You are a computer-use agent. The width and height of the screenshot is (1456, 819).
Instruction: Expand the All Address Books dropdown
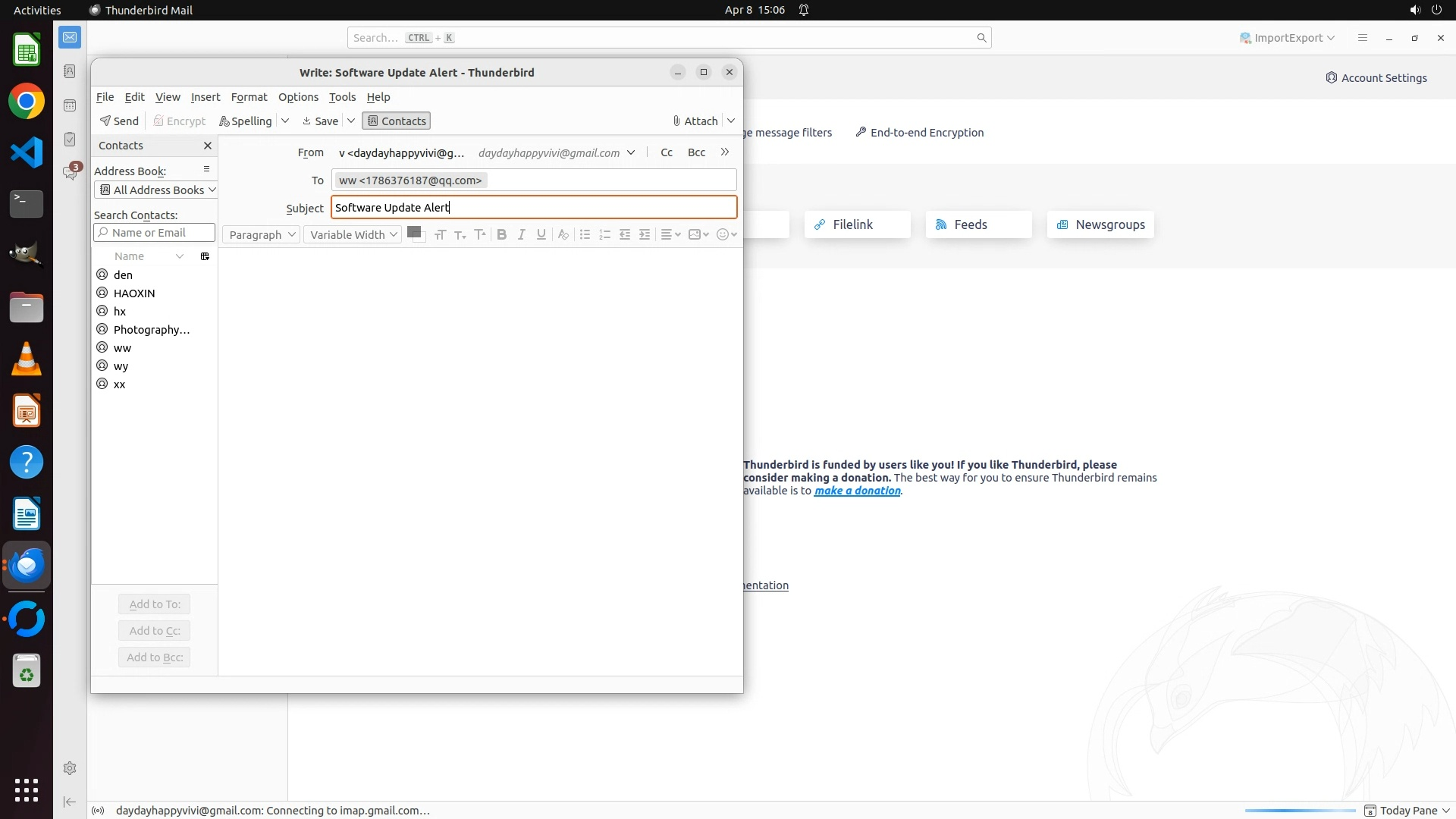[157, 190]
